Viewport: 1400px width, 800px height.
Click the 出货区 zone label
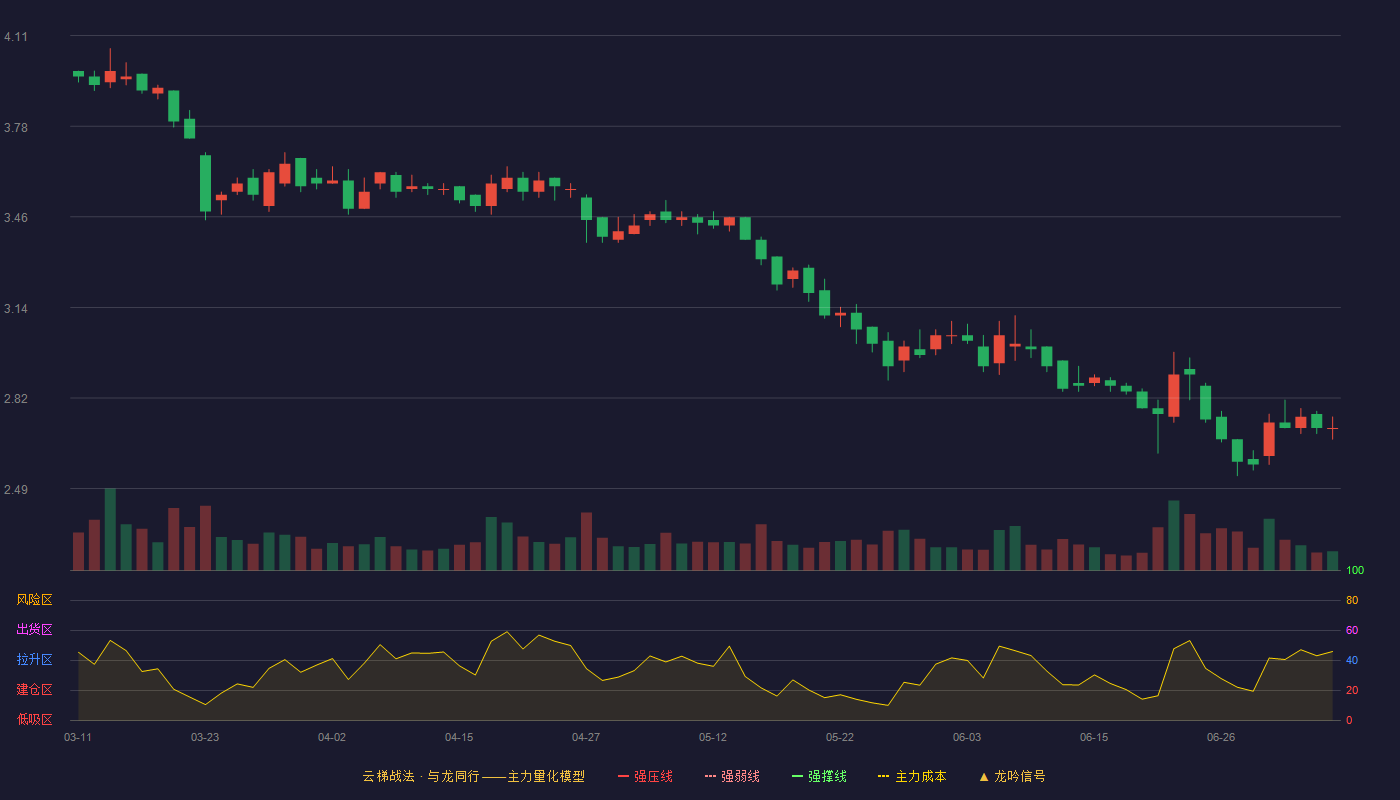[34, 630]
